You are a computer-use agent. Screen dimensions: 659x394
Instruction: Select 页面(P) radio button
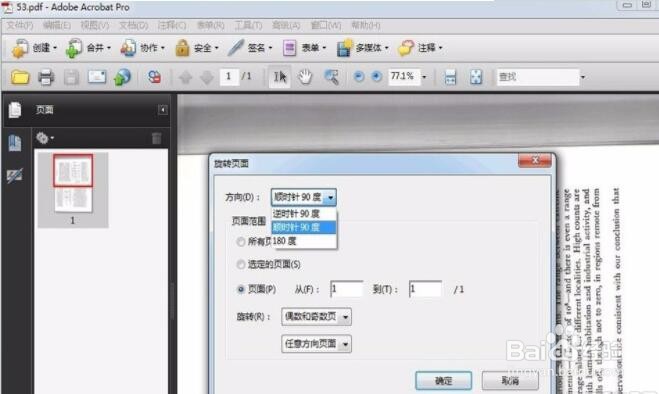(241, 289)
